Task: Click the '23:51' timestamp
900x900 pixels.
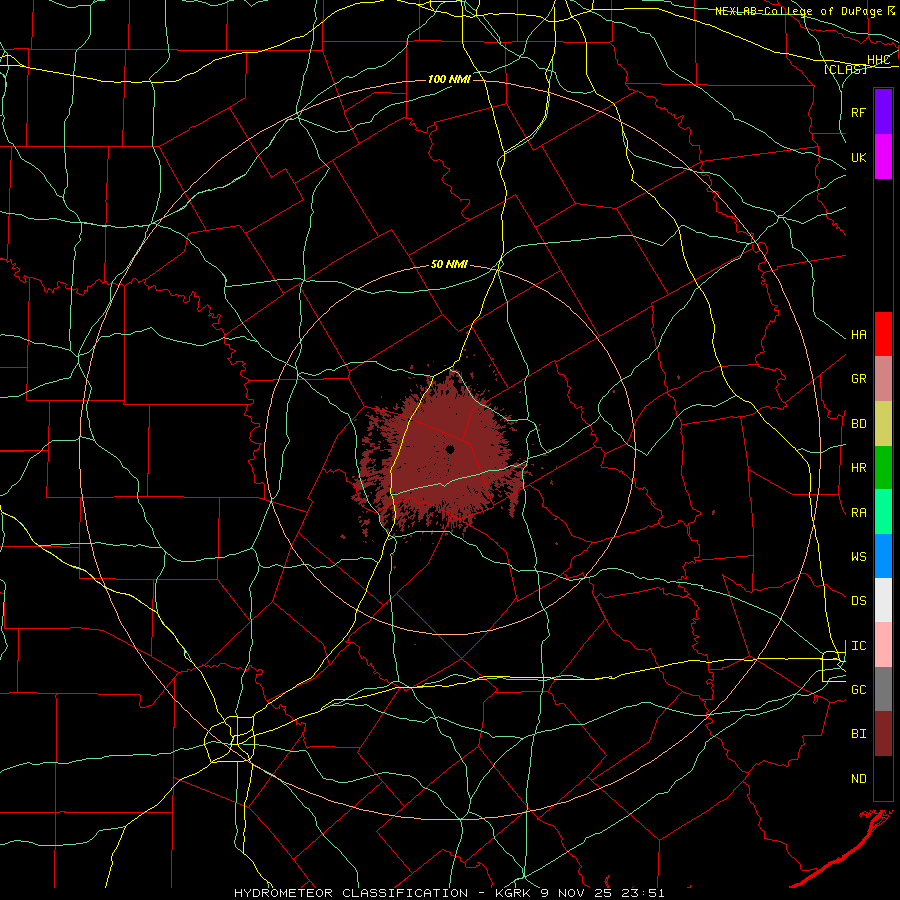Action: point(642,893)
